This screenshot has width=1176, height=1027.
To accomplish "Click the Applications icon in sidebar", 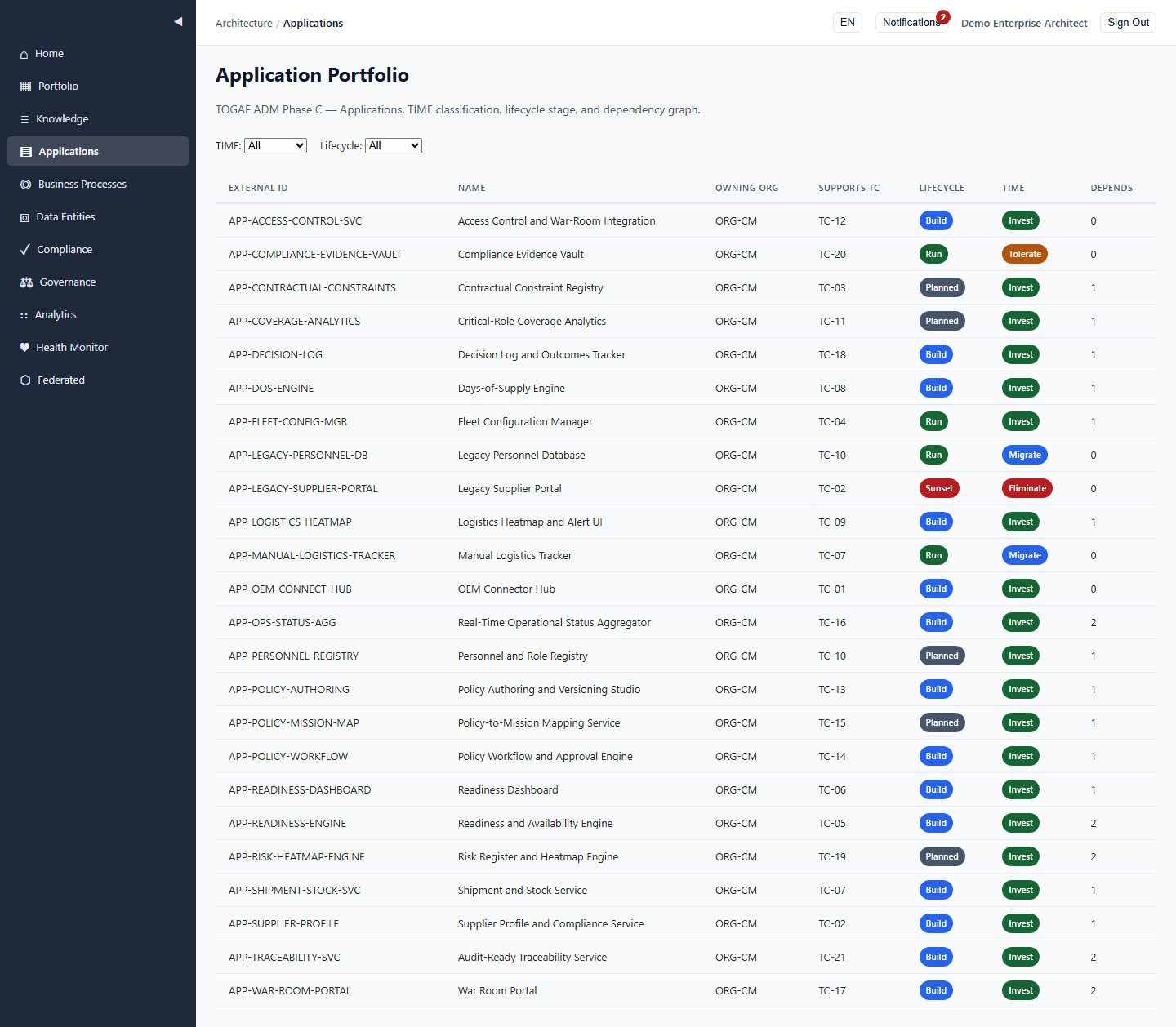I will pyautogui.click(x=26, y=152).
